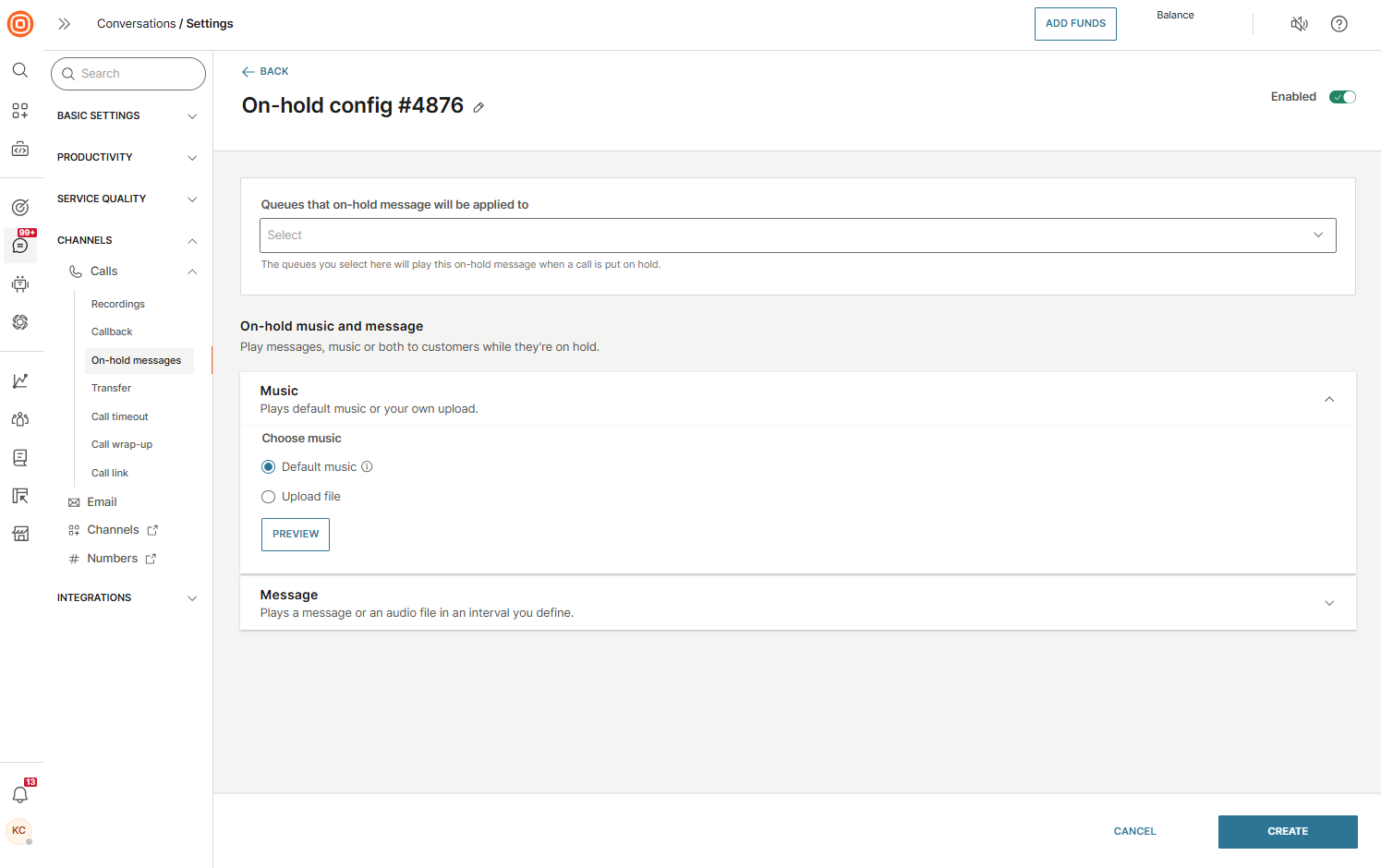Expand the Basic Settings menu group
Viewport: 1381px width, 868px height.
point(127,115)
